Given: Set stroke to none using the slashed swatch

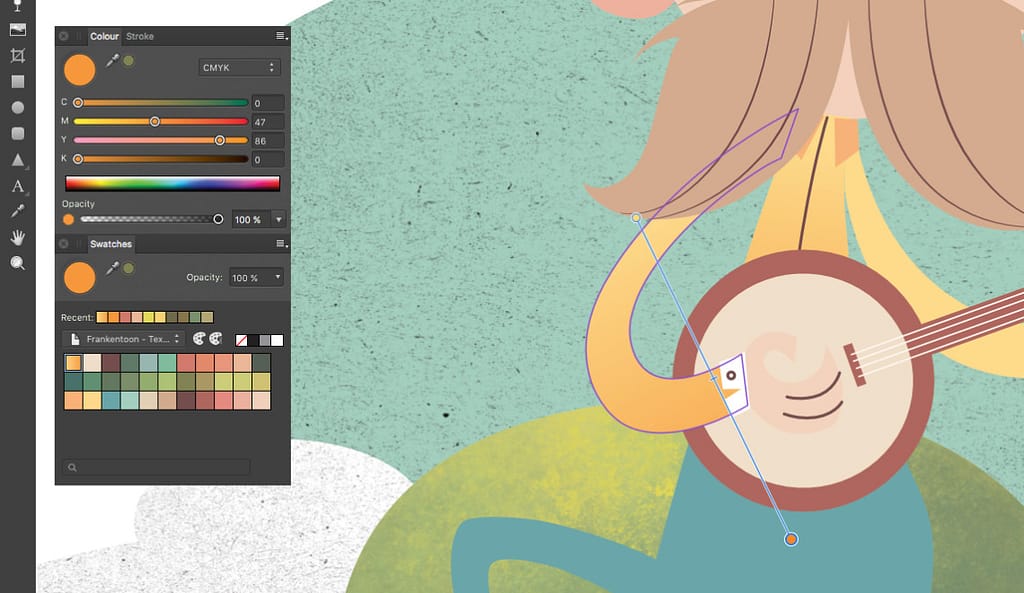Looking at the screenshot, I should coord(242,340).
